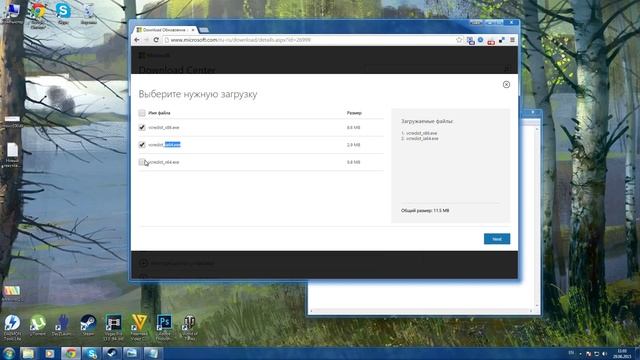This screenshot has height=360, width=640.
Task: Open the Recycle Bin desktop icon
Action: [x=88, y=13]
